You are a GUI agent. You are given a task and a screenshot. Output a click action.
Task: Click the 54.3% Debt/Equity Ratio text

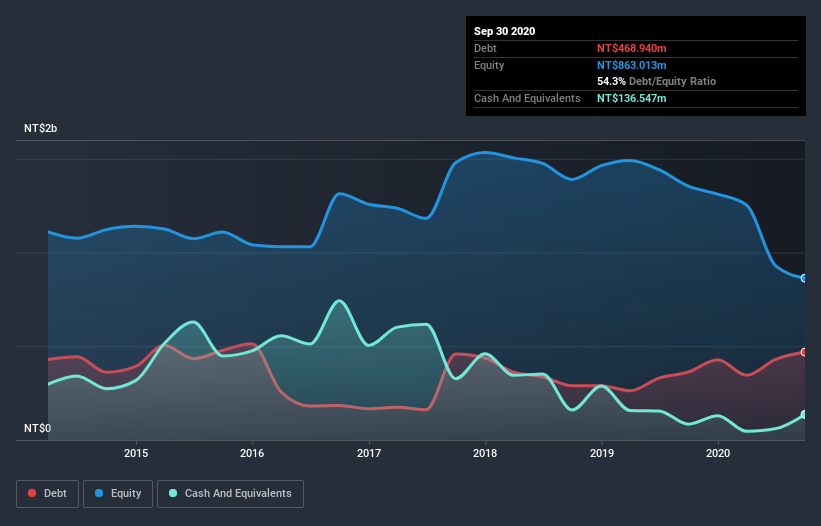657,81
